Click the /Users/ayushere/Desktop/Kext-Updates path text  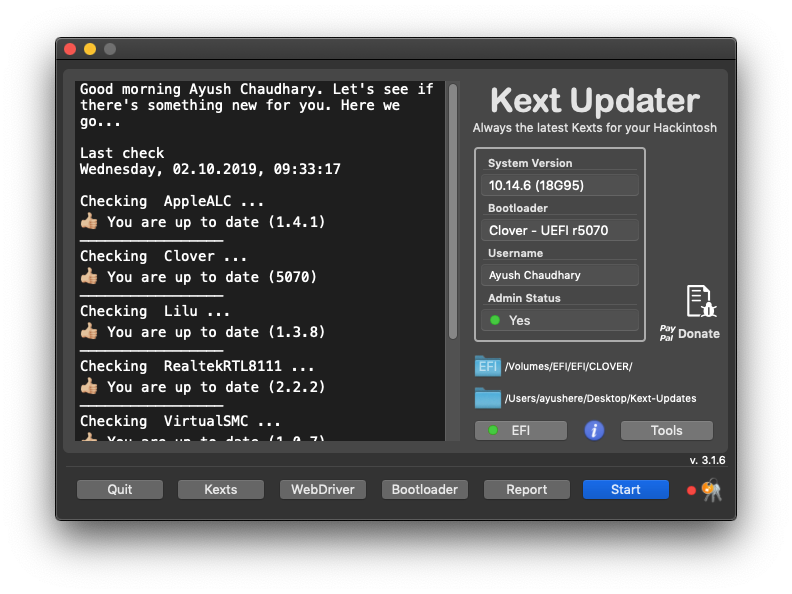coord(601,398)
